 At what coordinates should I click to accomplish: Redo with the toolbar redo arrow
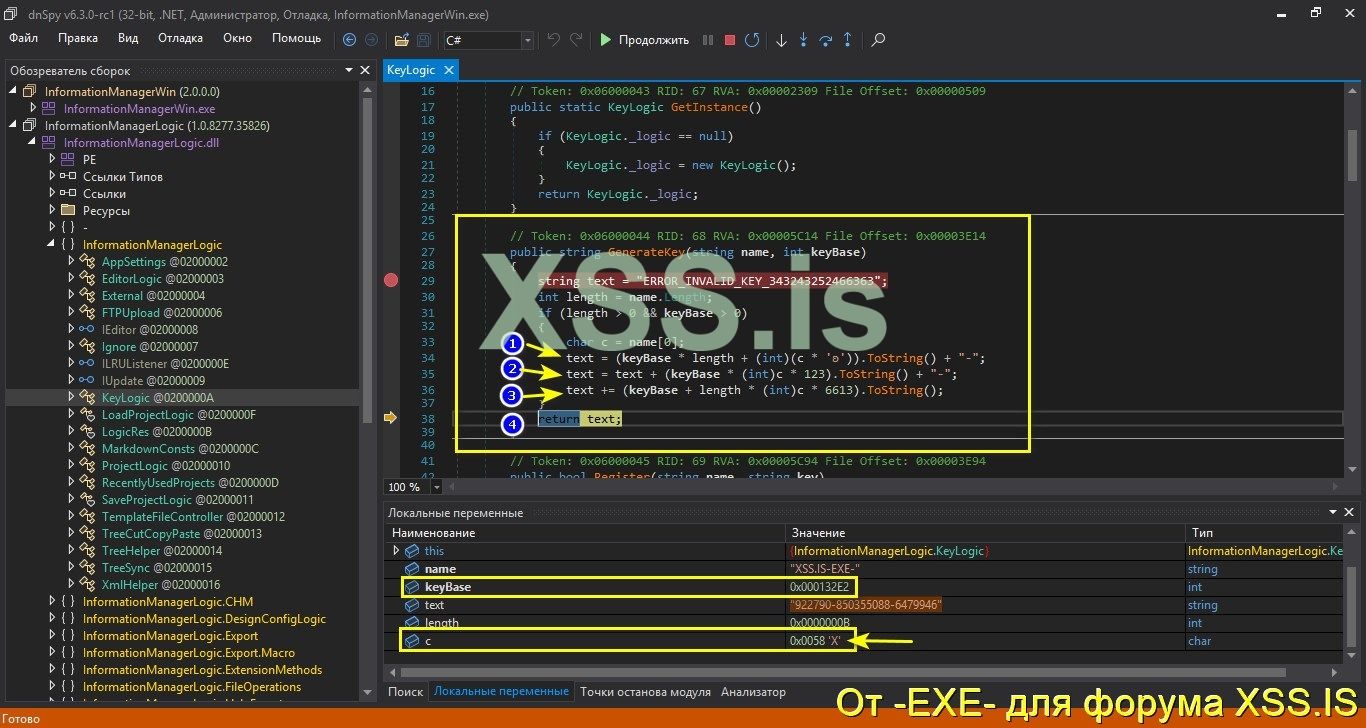[x=576, y=40]
